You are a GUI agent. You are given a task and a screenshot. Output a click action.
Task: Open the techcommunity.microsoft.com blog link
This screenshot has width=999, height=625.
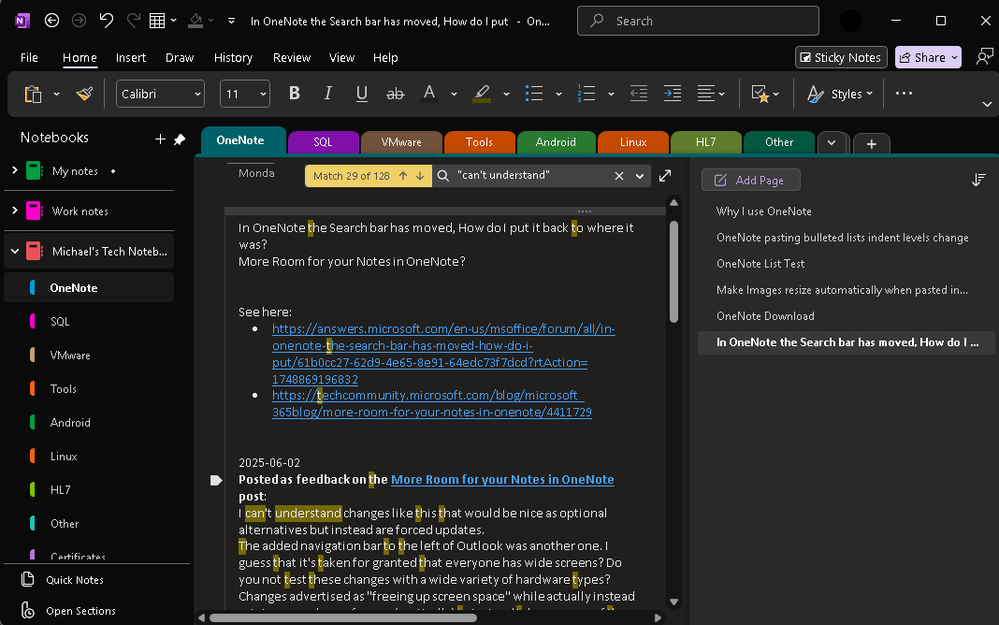click(x=431, y=403)
